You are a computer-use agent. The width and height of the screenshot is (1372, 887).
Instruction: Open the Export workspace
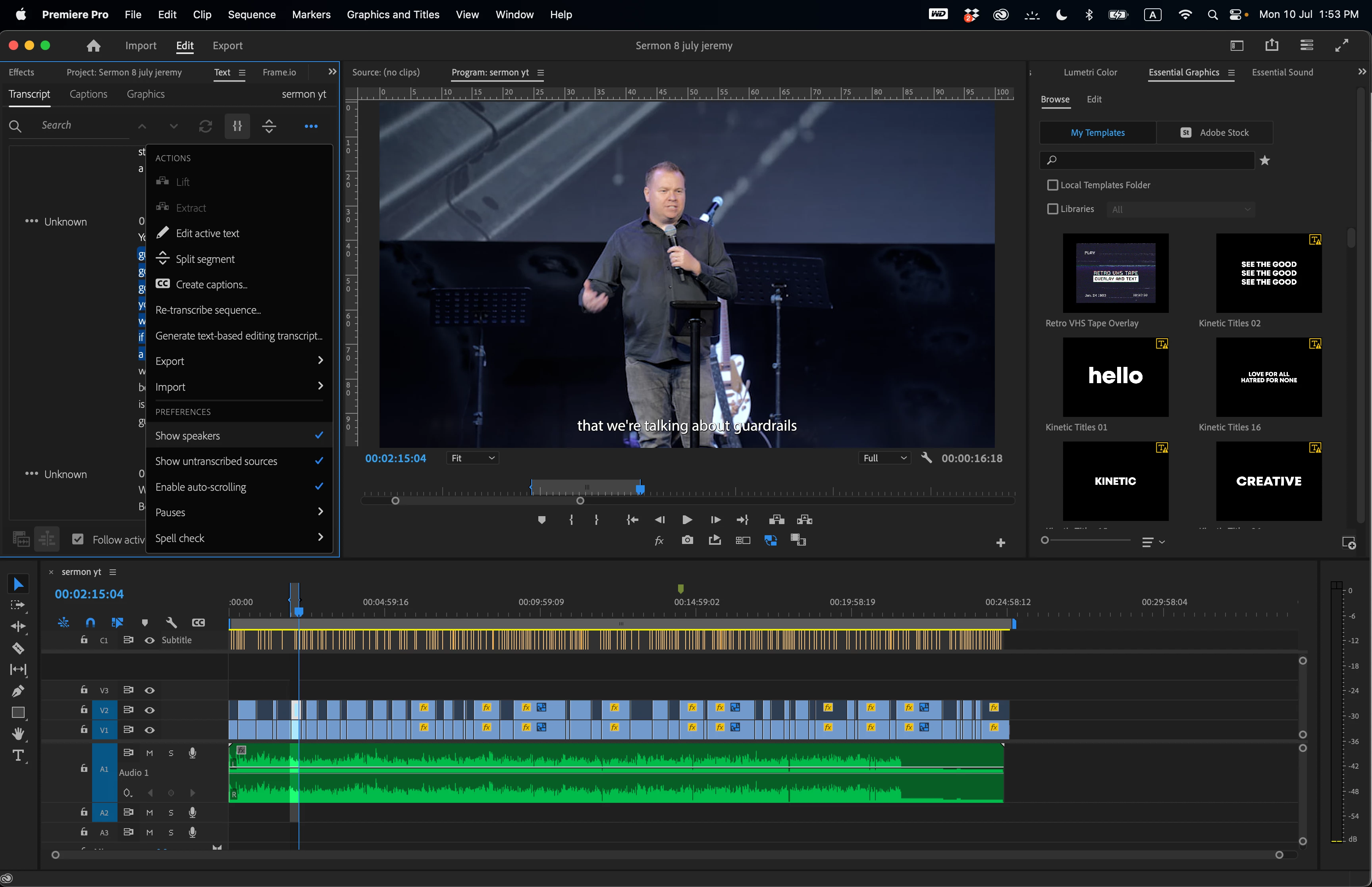pyautogui.click(x=227, y=46)
